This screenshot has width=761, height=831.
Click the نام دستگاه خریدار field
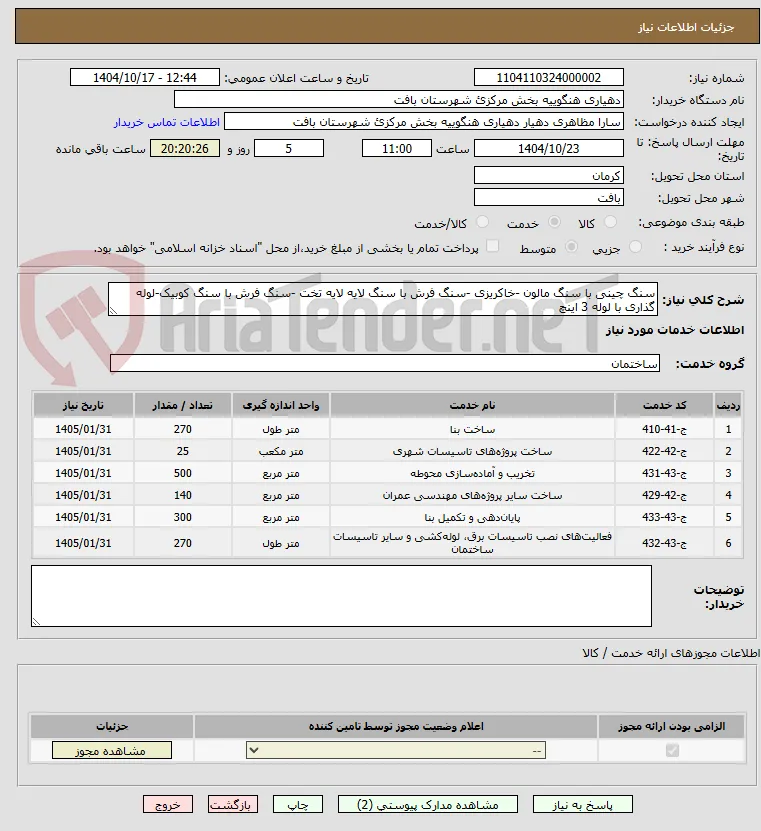click(x=399, y=100)
